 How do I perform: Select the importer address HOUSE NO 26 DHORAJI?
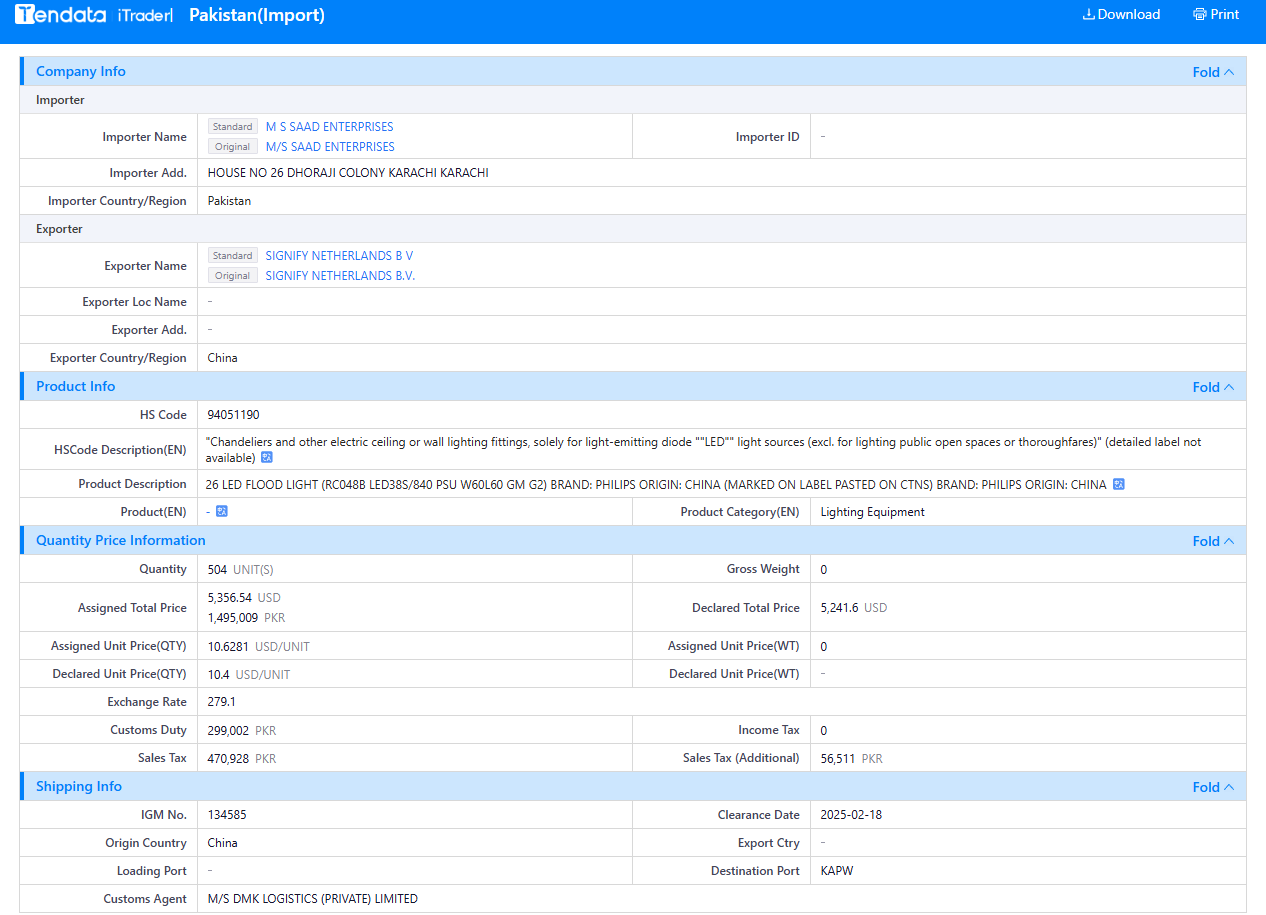pyautogui.click(x=348, y=173)
